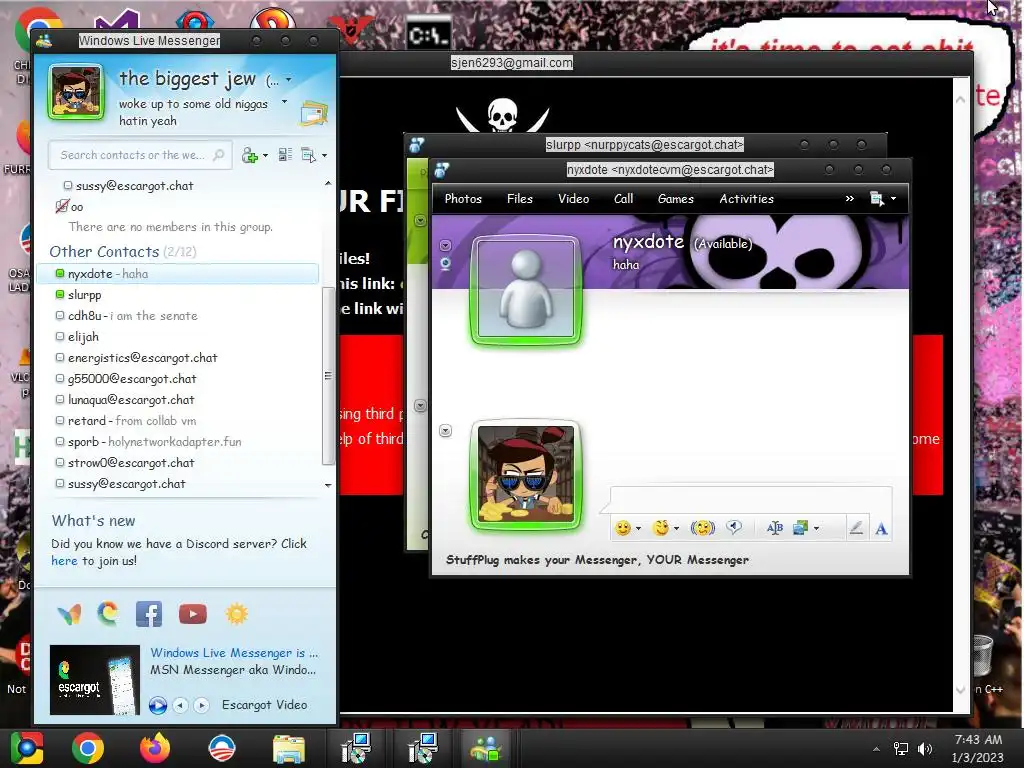The image size is (1024, 768).
Task: Send a nudge to nyxdote
Action: click(703, 528)
